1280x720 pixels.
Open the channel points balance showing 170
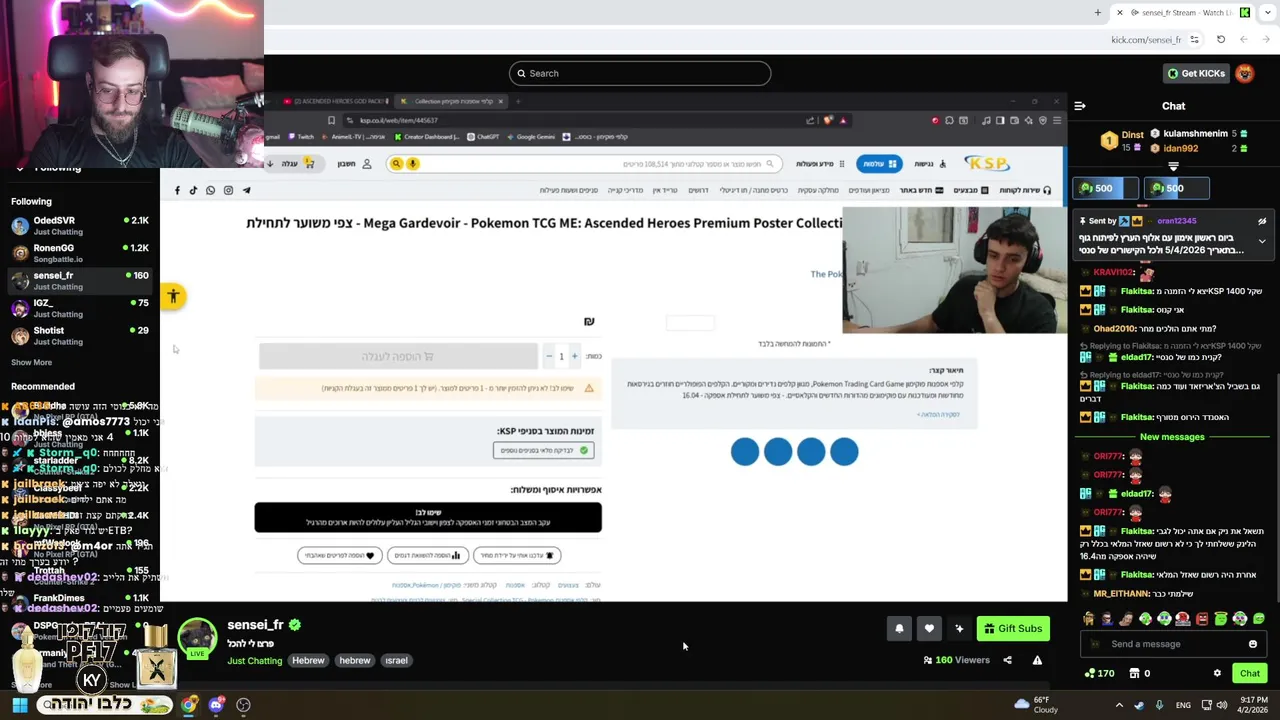click(1099, 673)
